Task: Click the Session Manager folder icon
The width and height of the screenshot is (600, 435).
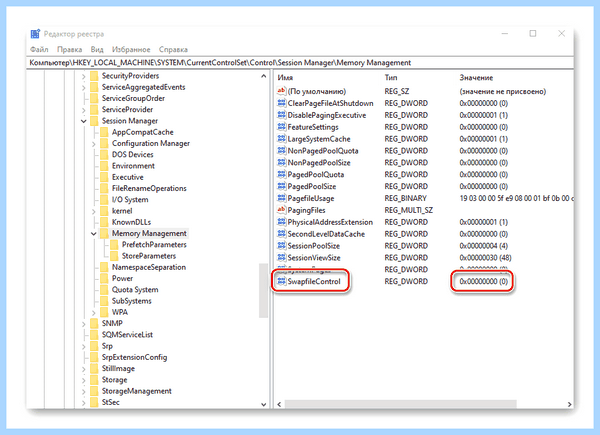Action: click(x=94, y=121)
